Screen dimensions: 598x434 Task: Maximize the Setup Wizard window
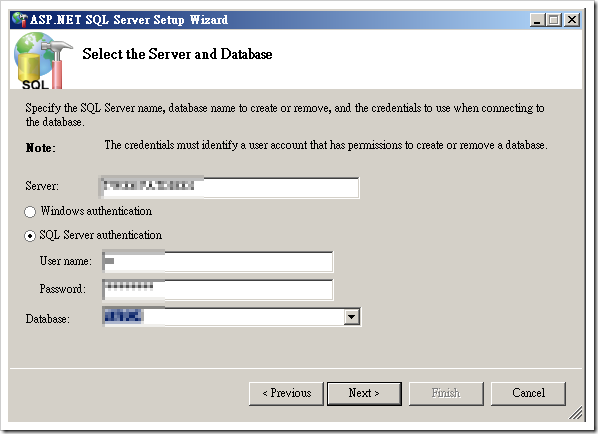pos(554,20)
